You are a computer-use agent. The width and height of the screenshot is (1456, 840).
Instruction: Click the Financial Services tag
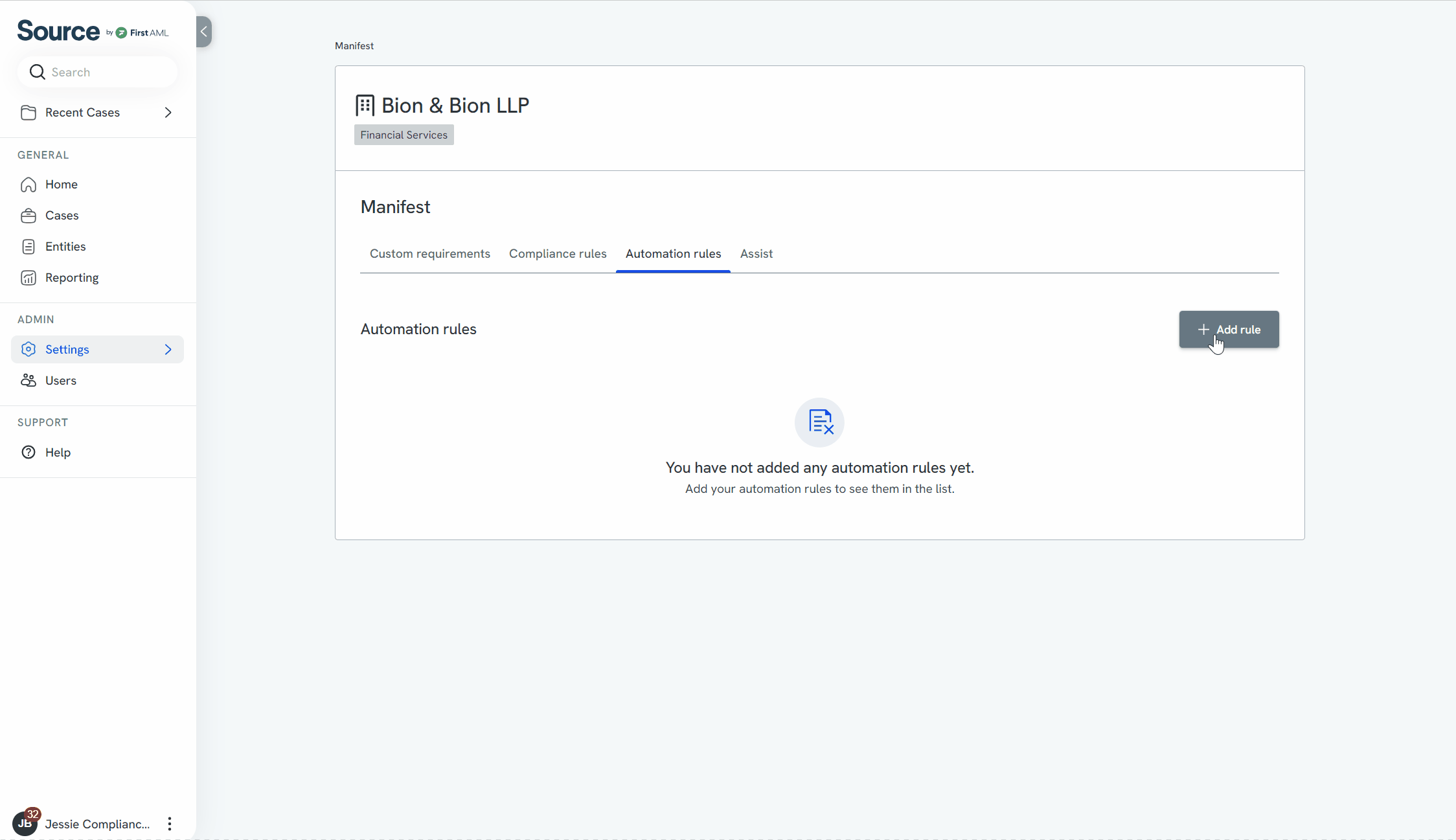pyautogui.click(x=404, y=135)
